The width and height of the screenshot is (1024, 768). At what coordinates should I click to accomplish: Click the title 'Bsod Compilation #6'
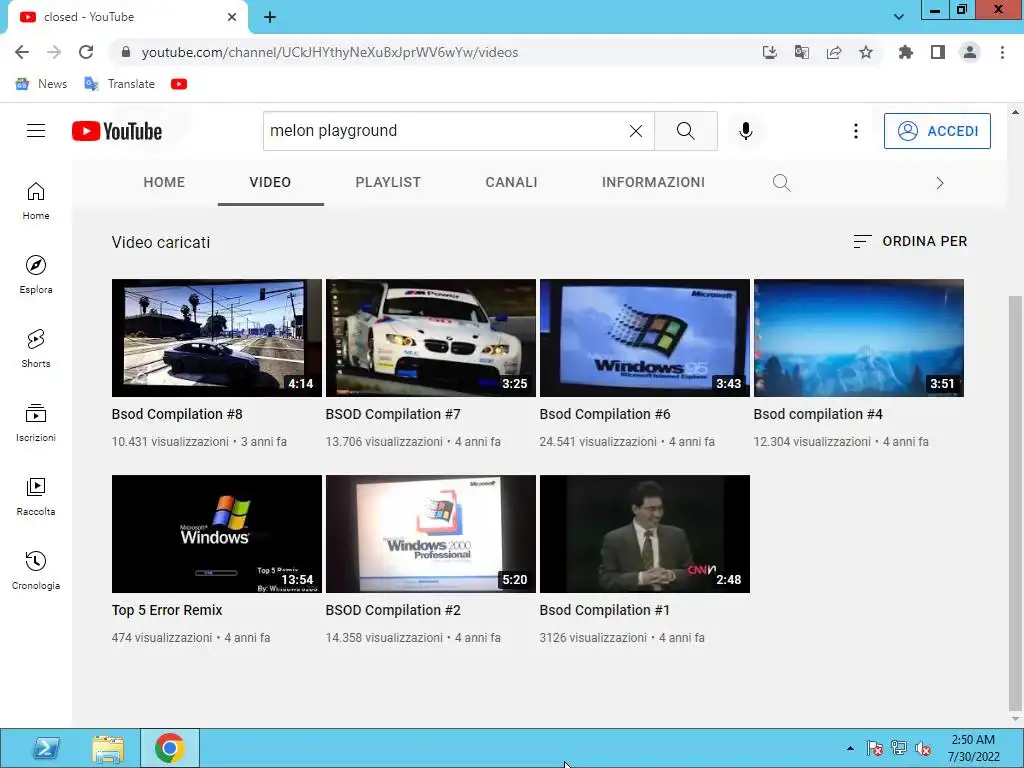pos(605,414)
